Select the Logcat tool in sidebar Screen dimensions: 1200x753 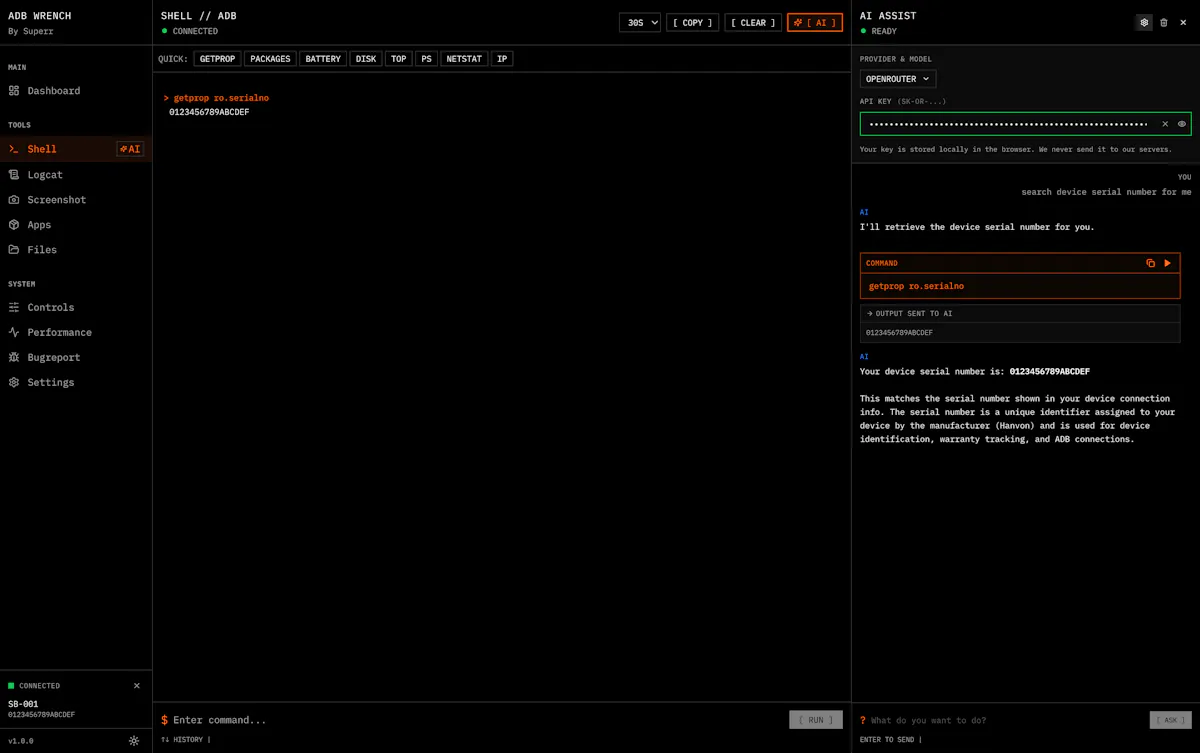click(x=76, y=174)
